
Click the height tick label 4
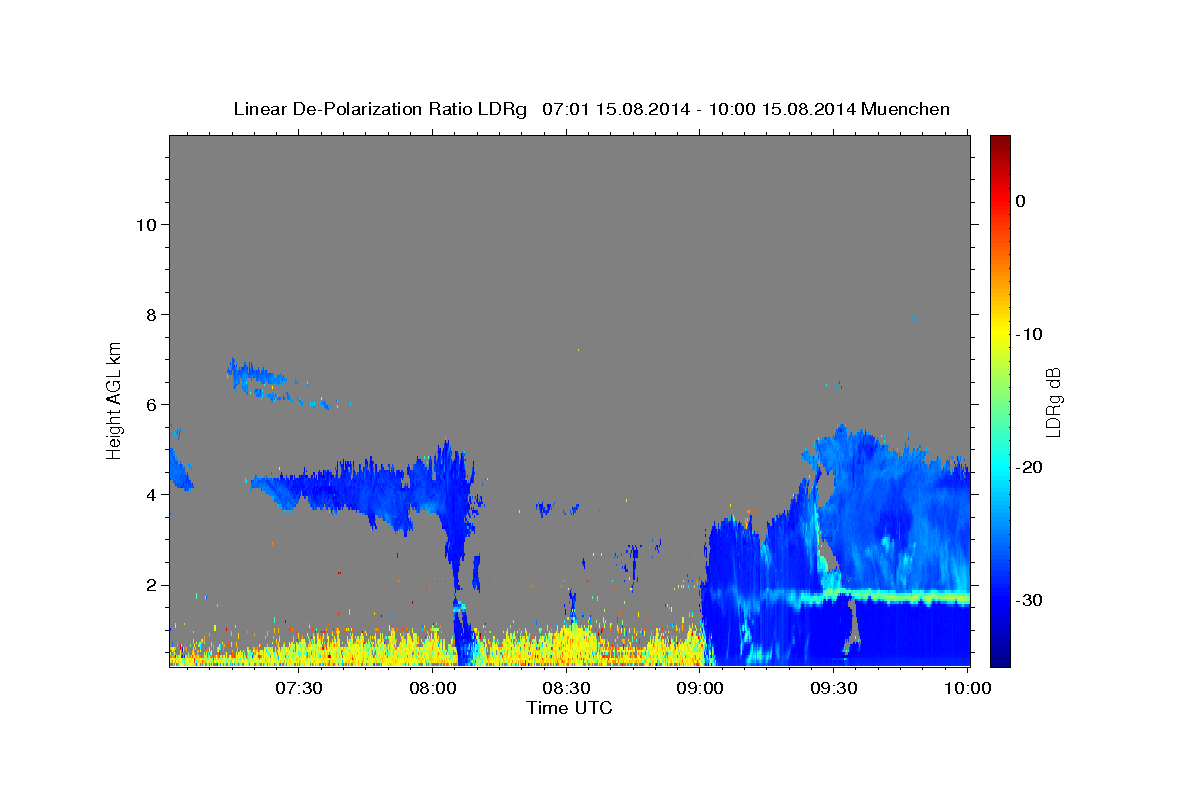tap(151, 495)
